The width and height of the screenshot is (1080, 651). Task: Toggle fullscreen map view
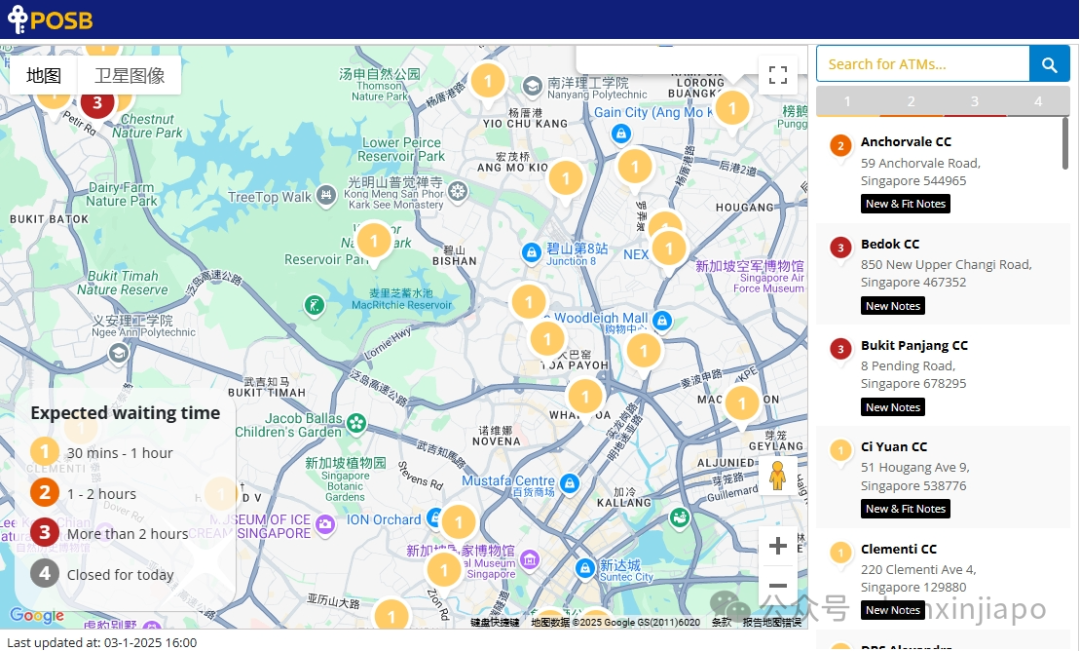coord(778,74)
